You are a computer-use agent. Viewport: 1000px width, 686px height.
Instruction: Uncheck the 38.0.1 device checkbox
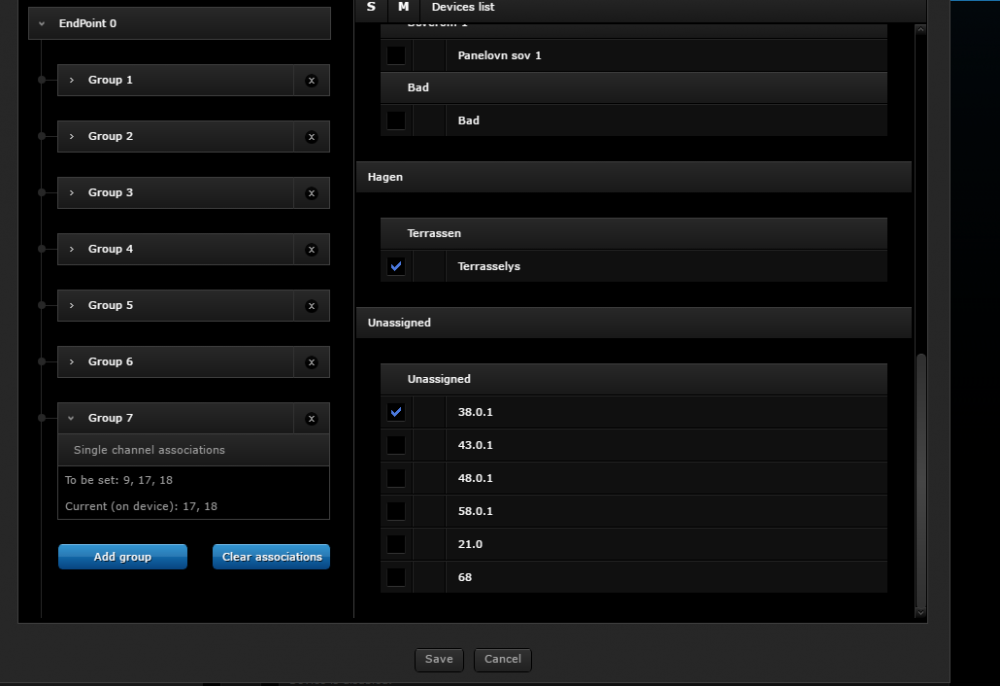tap(397, 412)
